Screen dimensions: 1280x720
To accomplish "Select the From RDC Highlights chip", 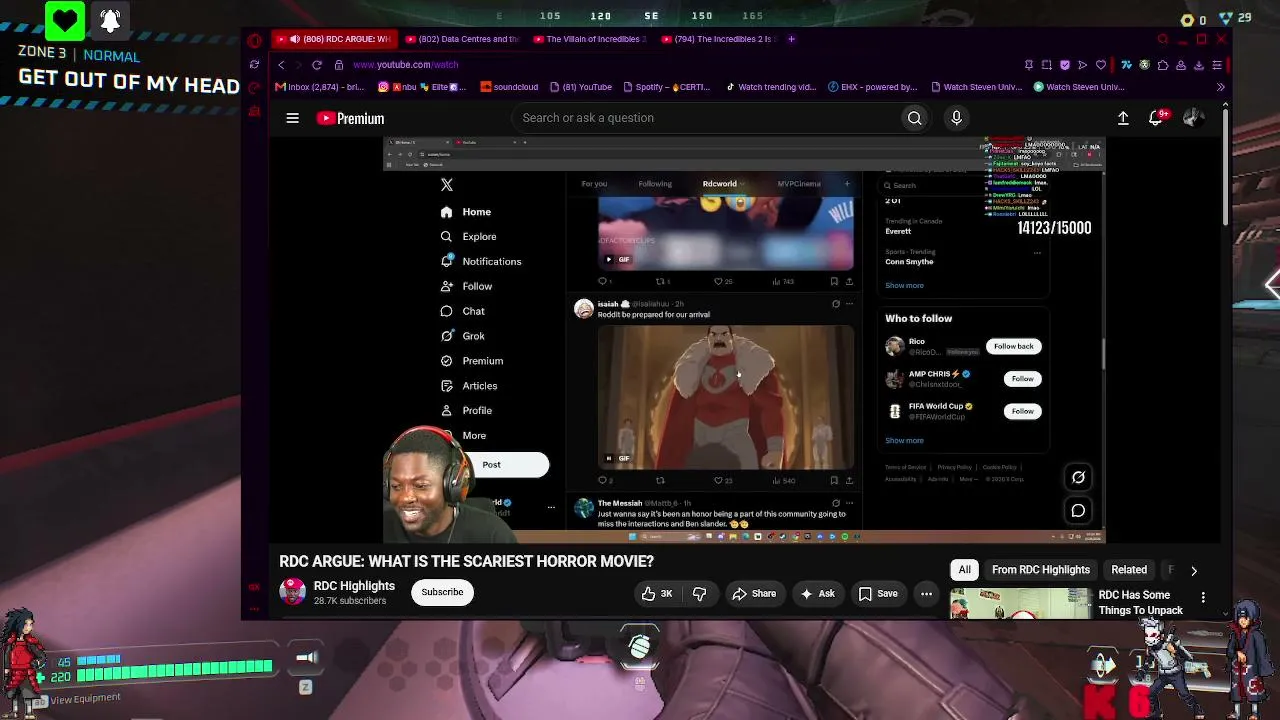I will [1040, 570].
